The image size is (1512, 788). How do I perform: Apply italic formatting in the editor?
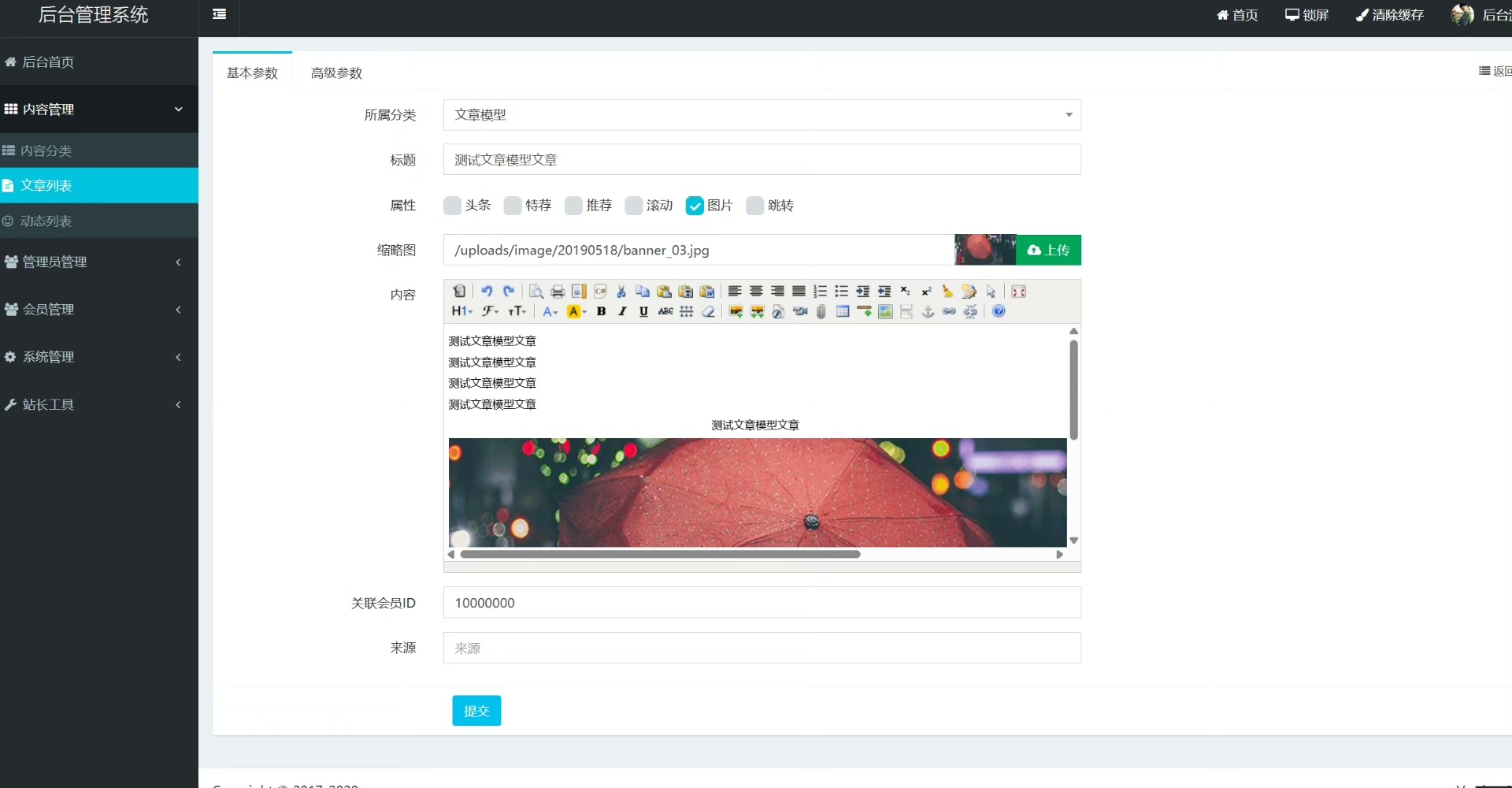pyautogui.click(x=622, y=311)
